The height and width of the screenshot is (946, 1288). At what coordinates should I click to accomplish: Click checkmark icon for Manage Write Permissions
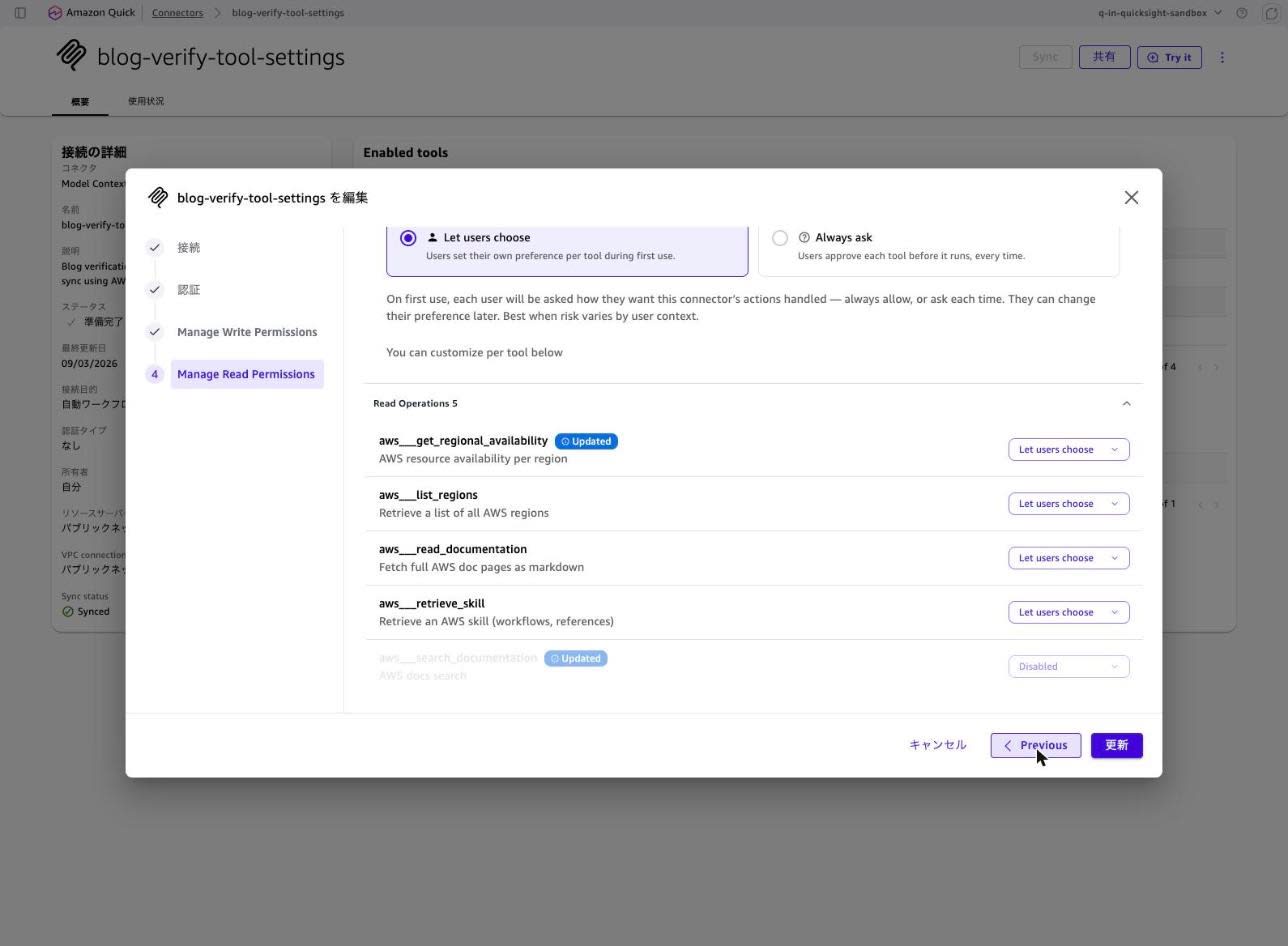pos(154,332)
